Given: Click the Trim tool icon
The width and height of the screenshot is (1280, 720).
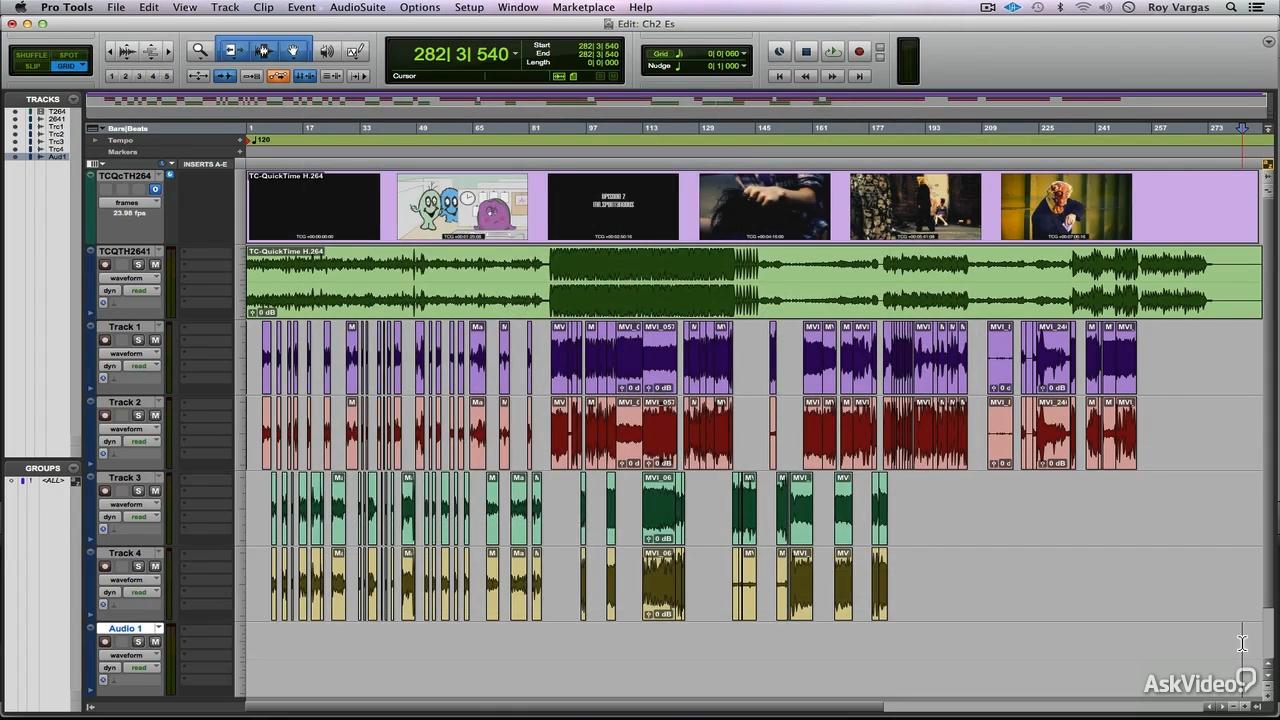Looking at the screenshot, I should click(x=232, y=51).
